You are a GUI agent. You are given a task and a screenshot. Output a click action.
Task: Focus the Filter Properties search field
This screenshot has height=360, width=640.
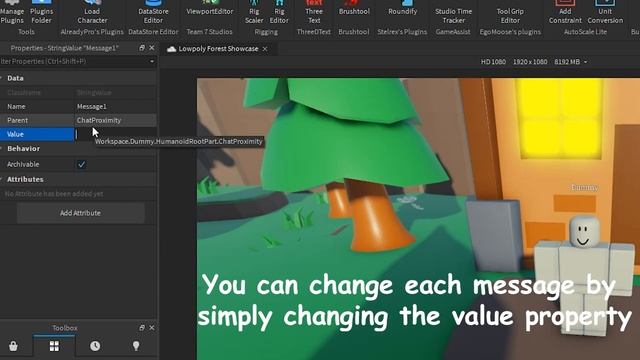coord(74,61)
